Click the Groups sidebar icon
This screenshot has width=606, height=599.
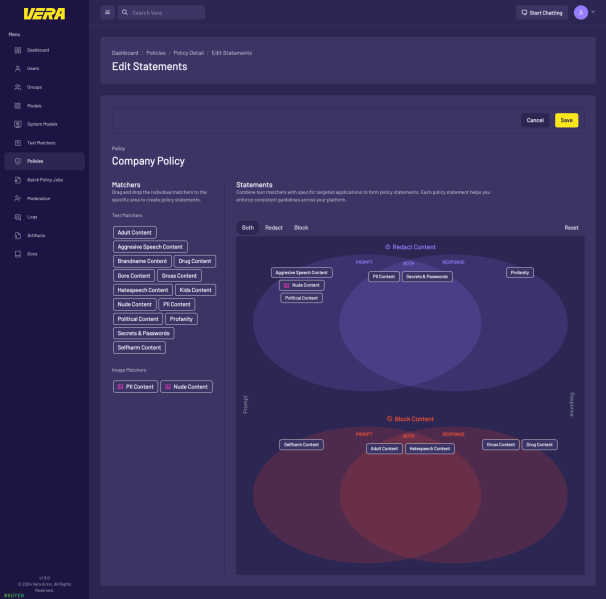18,87
